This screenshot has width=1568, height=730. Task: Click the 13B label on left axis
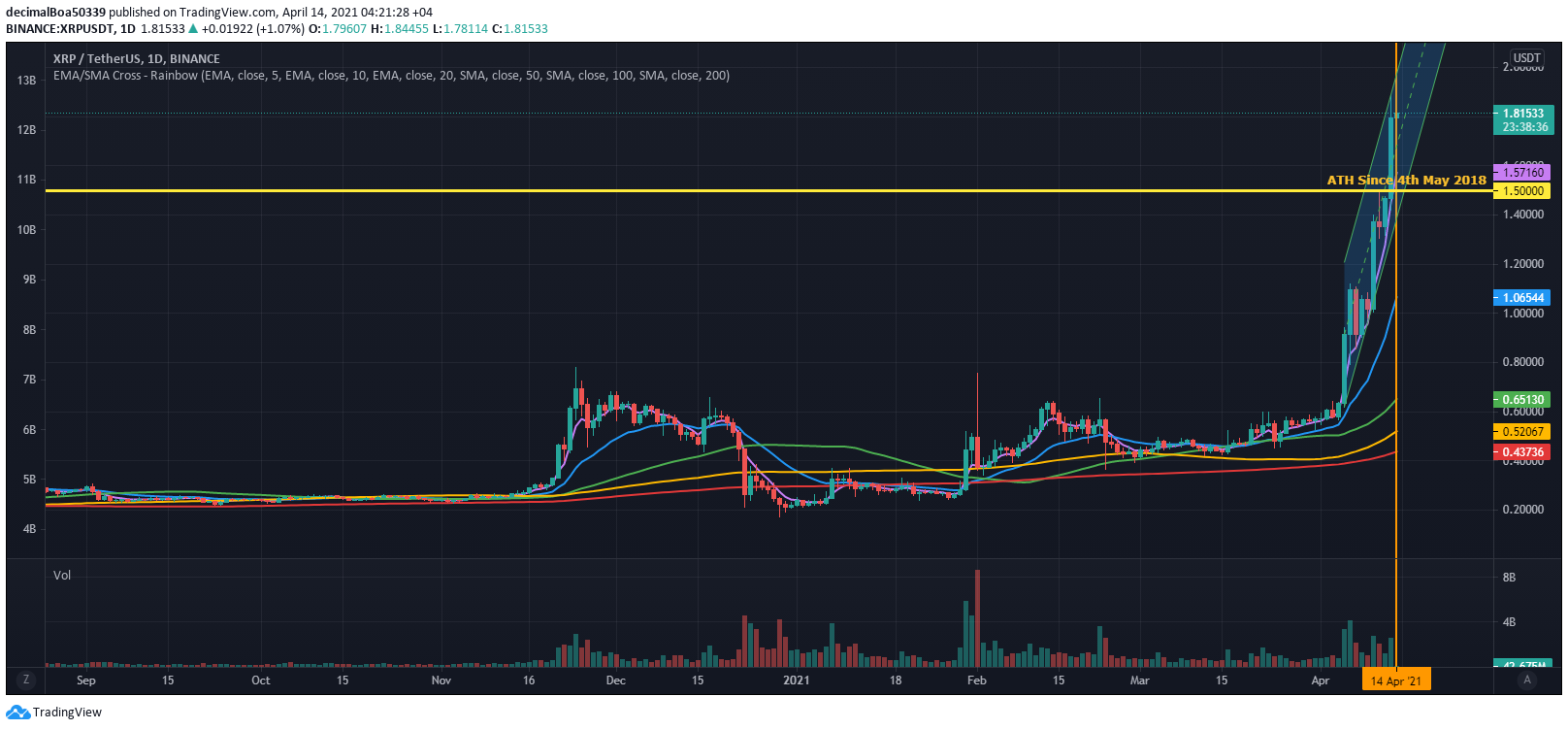26,81
